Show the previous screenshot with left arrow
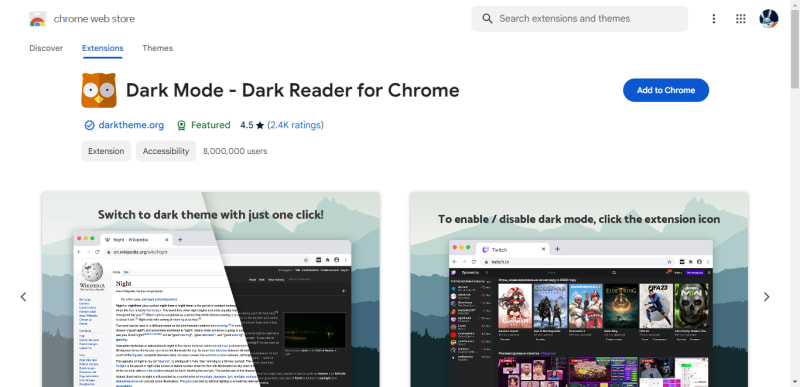Screen dimensions: 800x387 click(x=23, y=297)
